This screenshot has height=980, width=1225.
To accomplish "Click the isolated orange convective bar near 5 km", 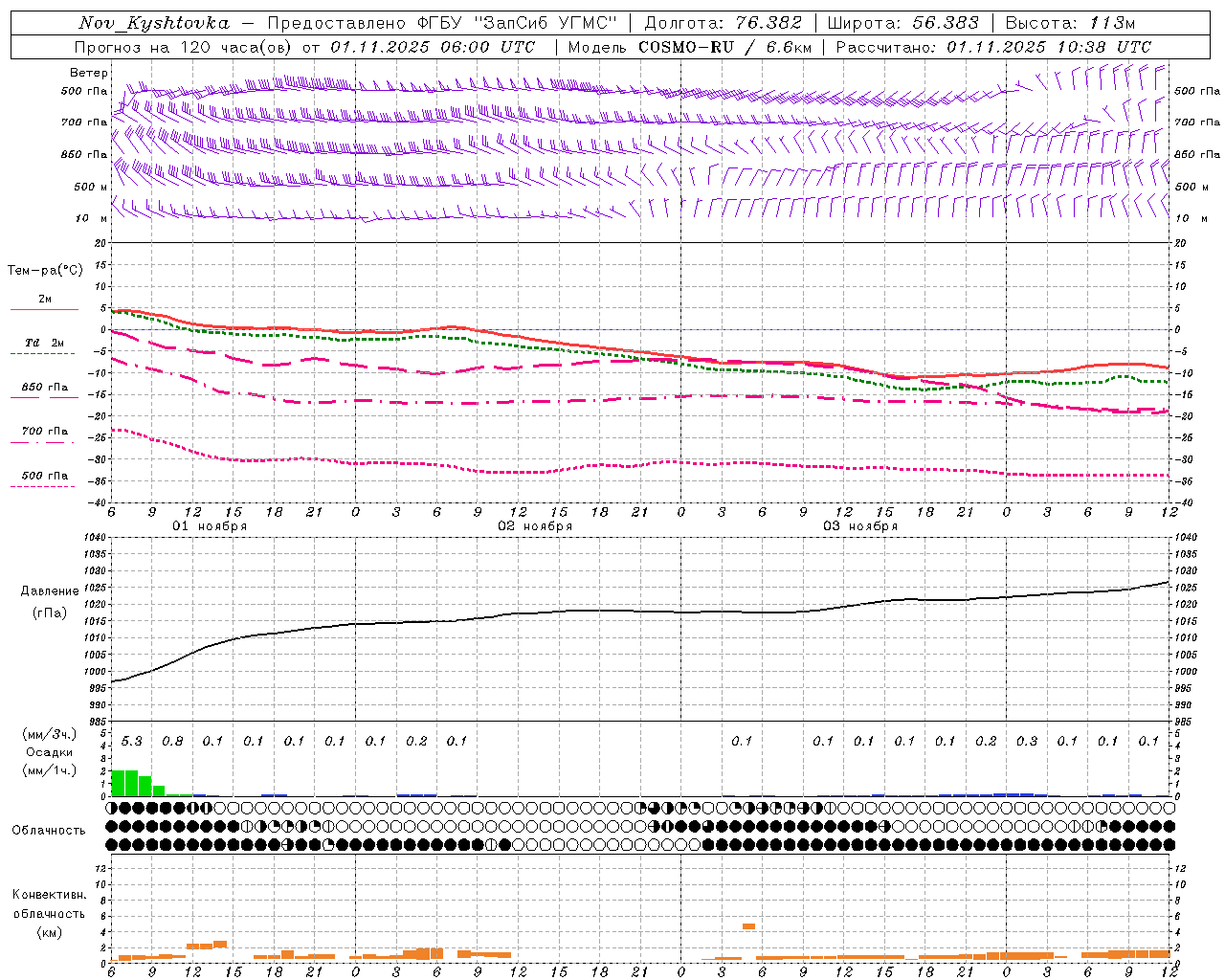I will (x=748, y=926).
